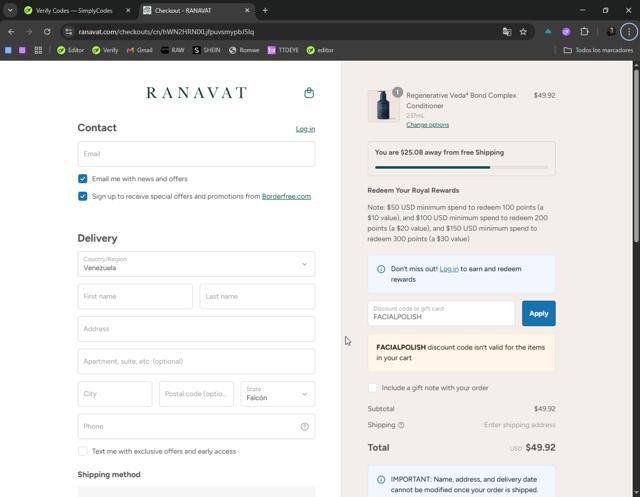The image size is (640, 497).
Task: Bookmark this page with star icon
Action: tap(523, 32)
